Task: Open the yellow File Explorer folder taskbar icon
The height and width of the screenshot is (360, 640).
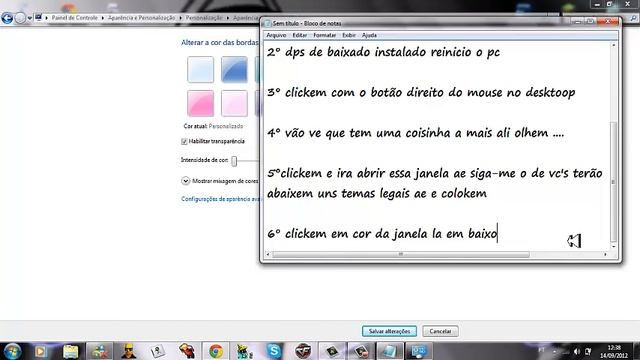Action: tap(70, 351)
